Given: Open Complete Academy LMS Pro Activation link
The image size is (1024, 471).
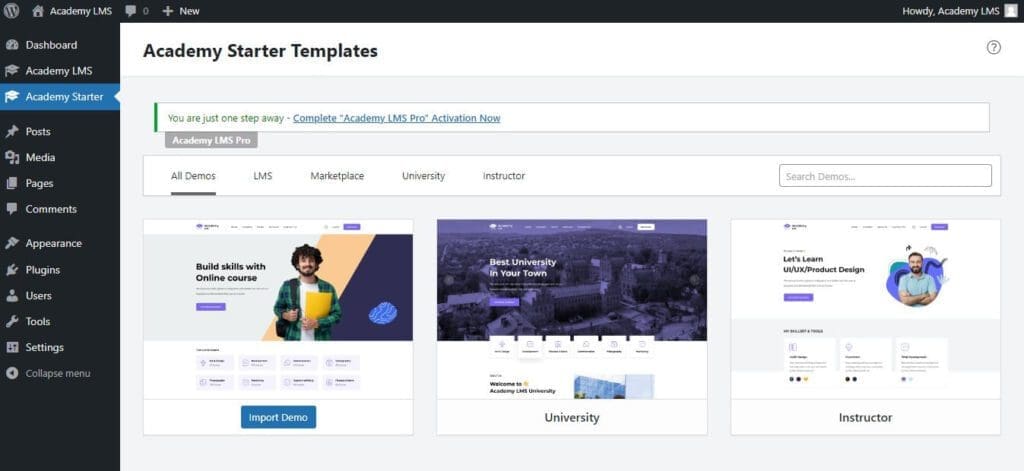Looking at the screenshot, I should [x=396, y=118].
